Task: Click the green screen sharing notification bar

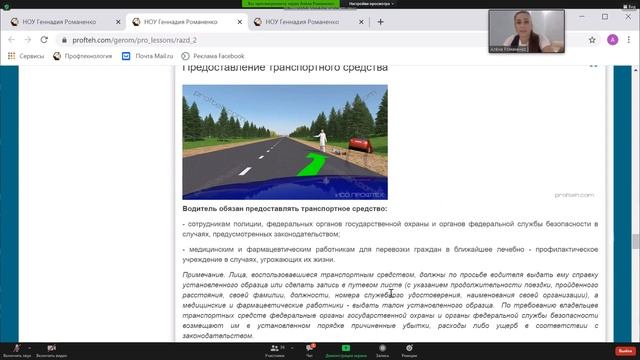Action: pyautogui.click(x=291, y=4)
